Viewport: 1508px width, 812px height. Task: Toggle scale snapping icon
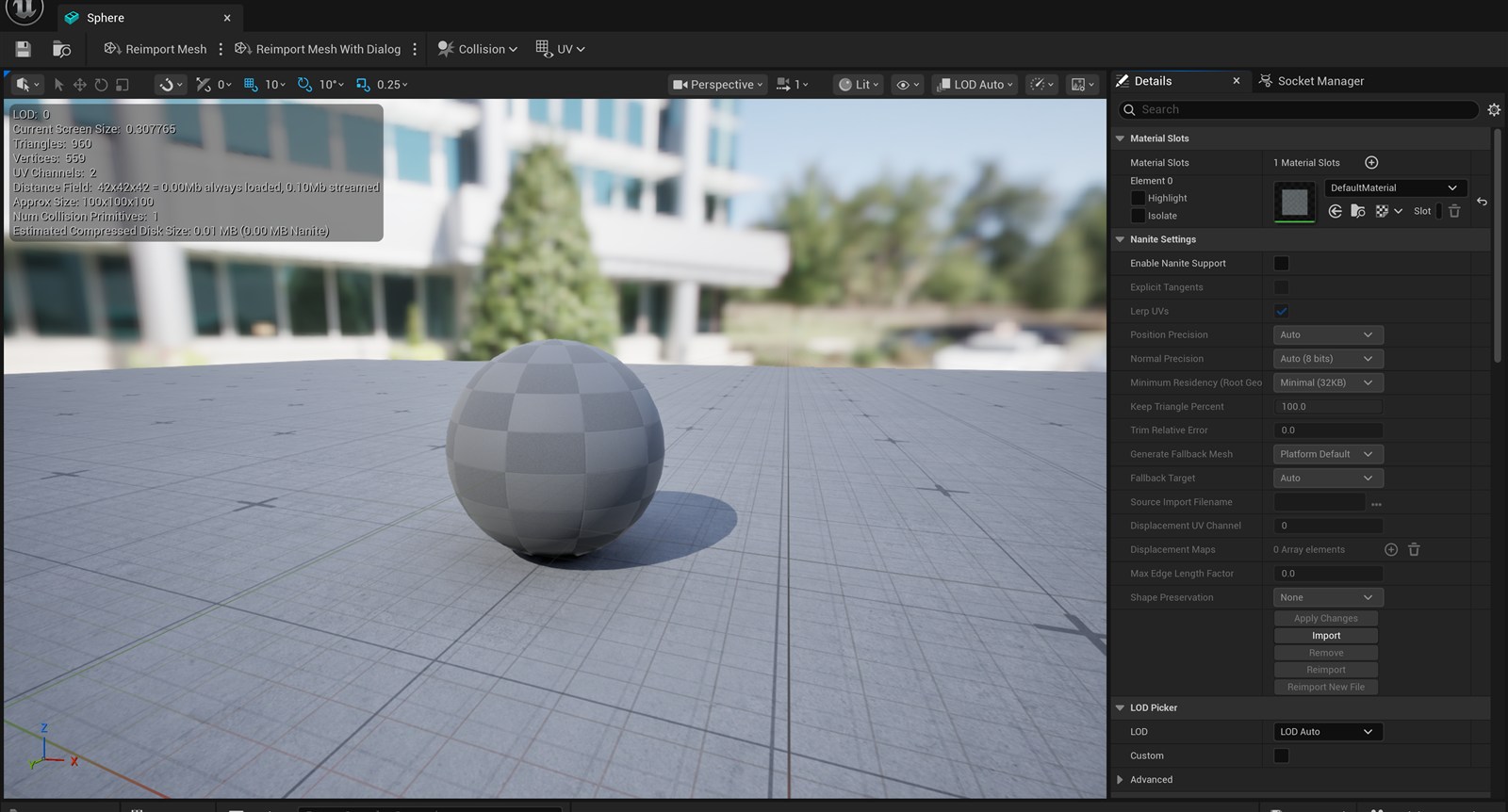point(363,85)
